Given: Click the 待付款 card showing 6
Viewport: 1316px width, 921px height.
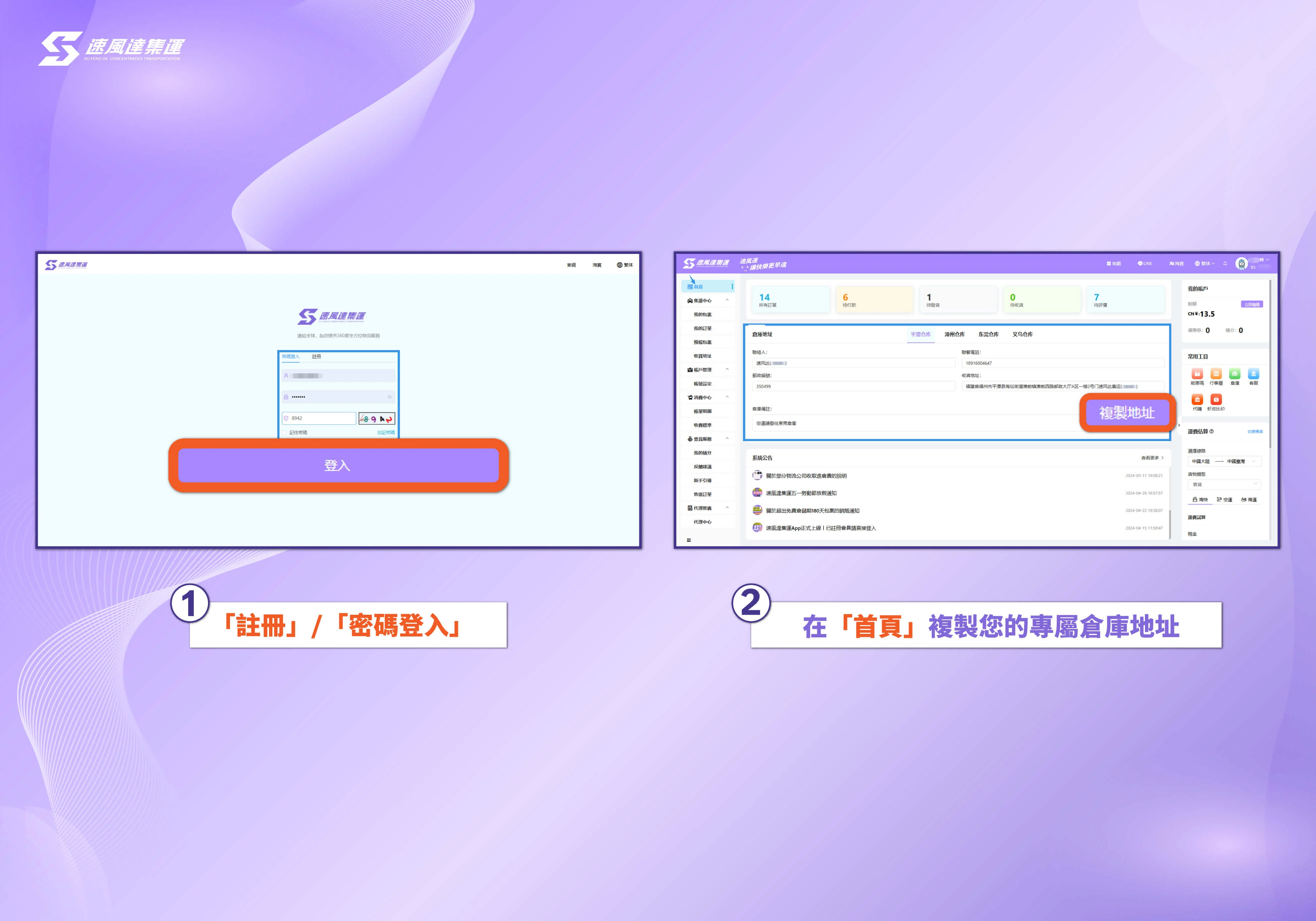Looking at the screenshot, I should point(874,300).
